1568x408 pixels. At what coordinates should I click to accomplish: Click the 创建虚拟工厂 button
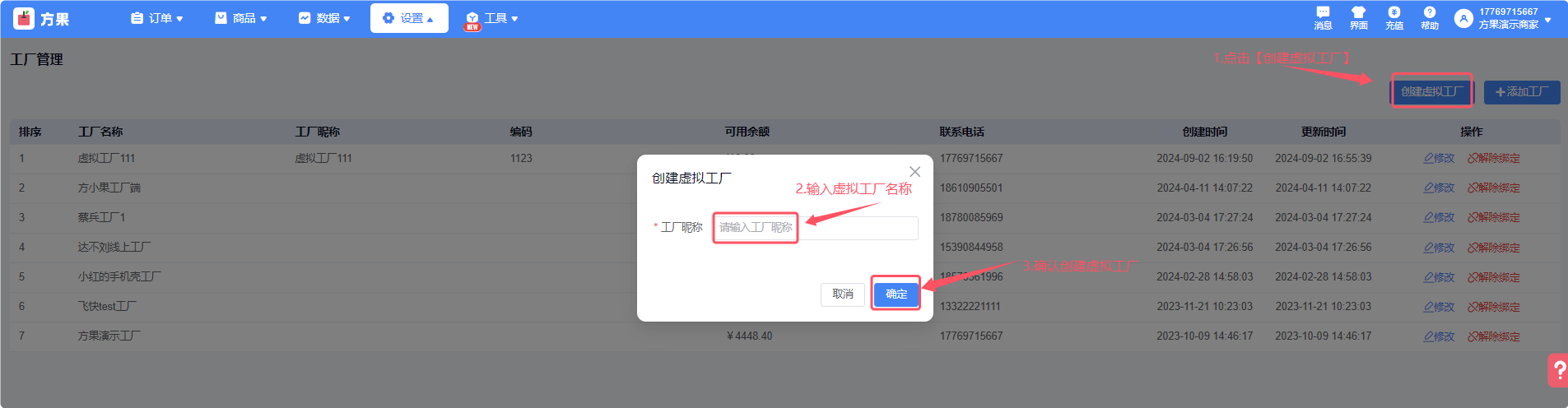(1432, 91)
